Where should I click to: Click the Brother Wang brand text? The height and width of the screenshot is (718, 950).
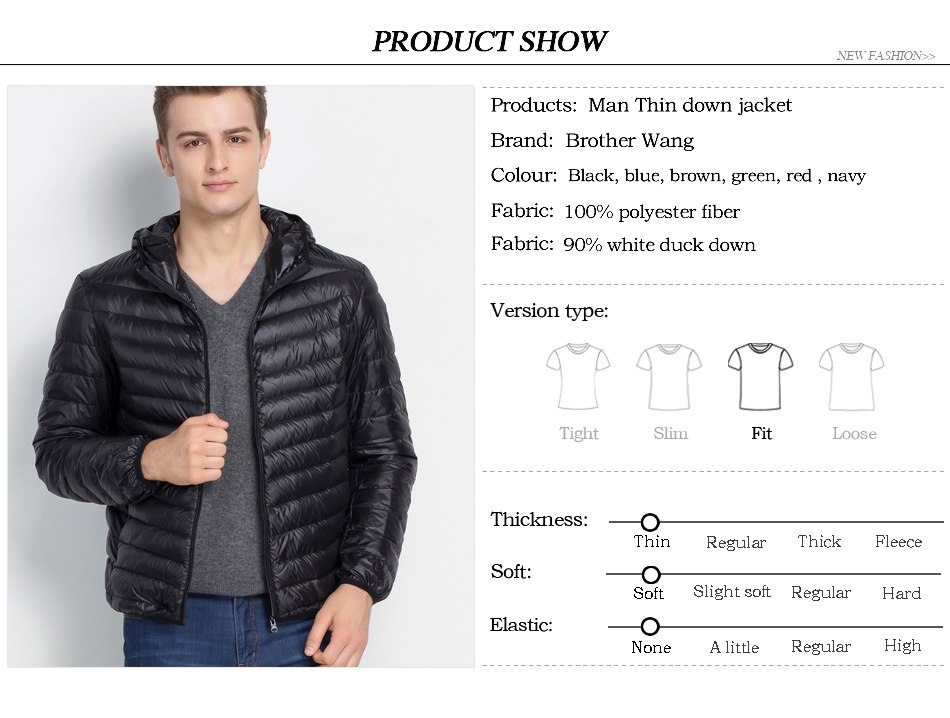tap(629, 141)
